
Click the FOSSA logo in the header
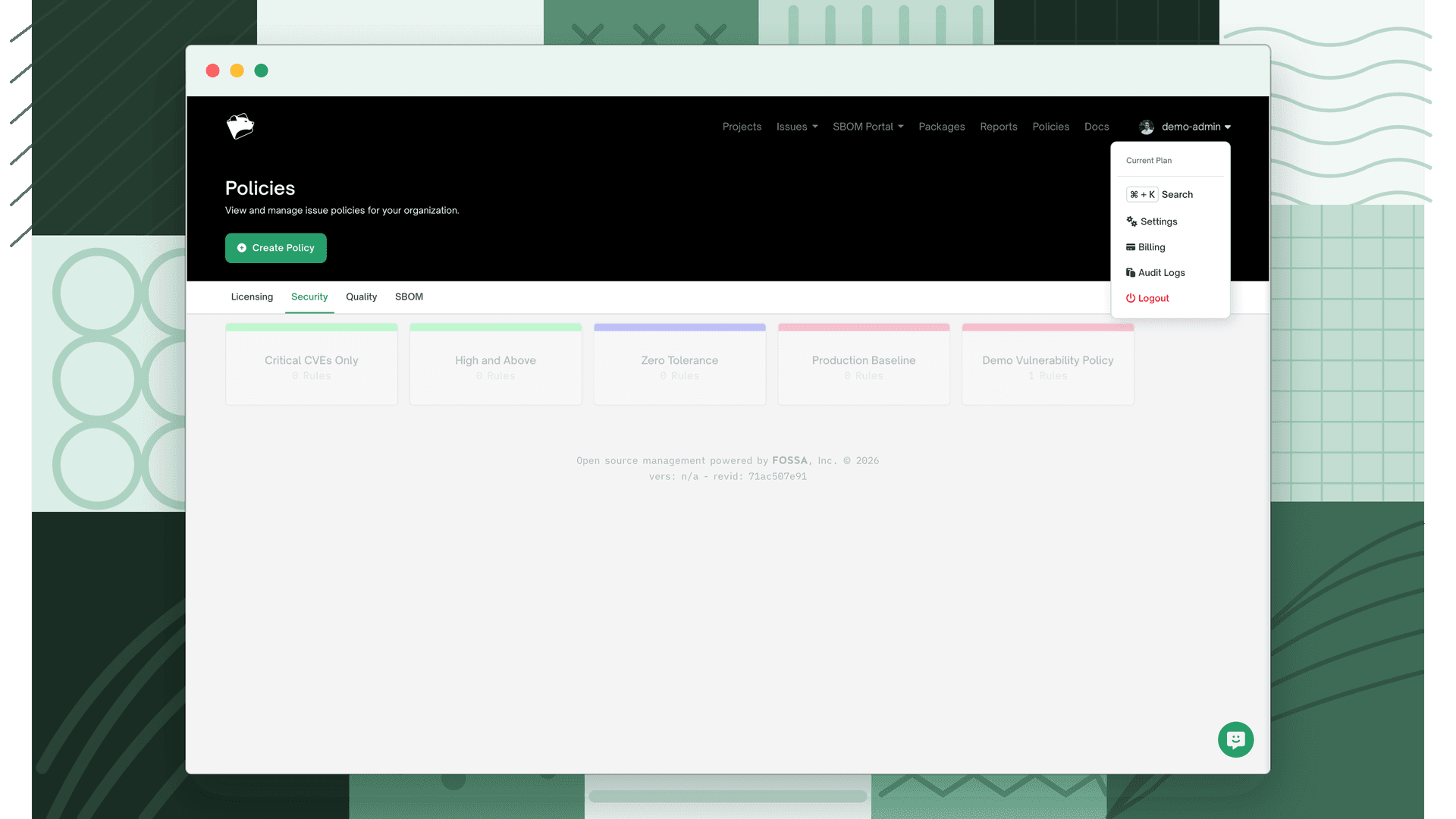click(x=240, y=127)
